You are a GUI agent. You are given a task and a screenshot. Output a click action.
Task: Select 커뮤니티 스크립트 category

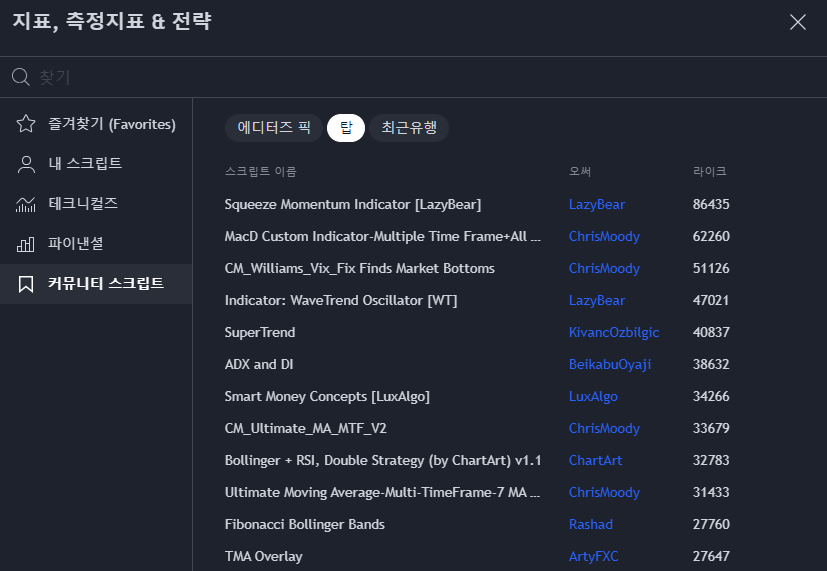(x=96, y=284)
